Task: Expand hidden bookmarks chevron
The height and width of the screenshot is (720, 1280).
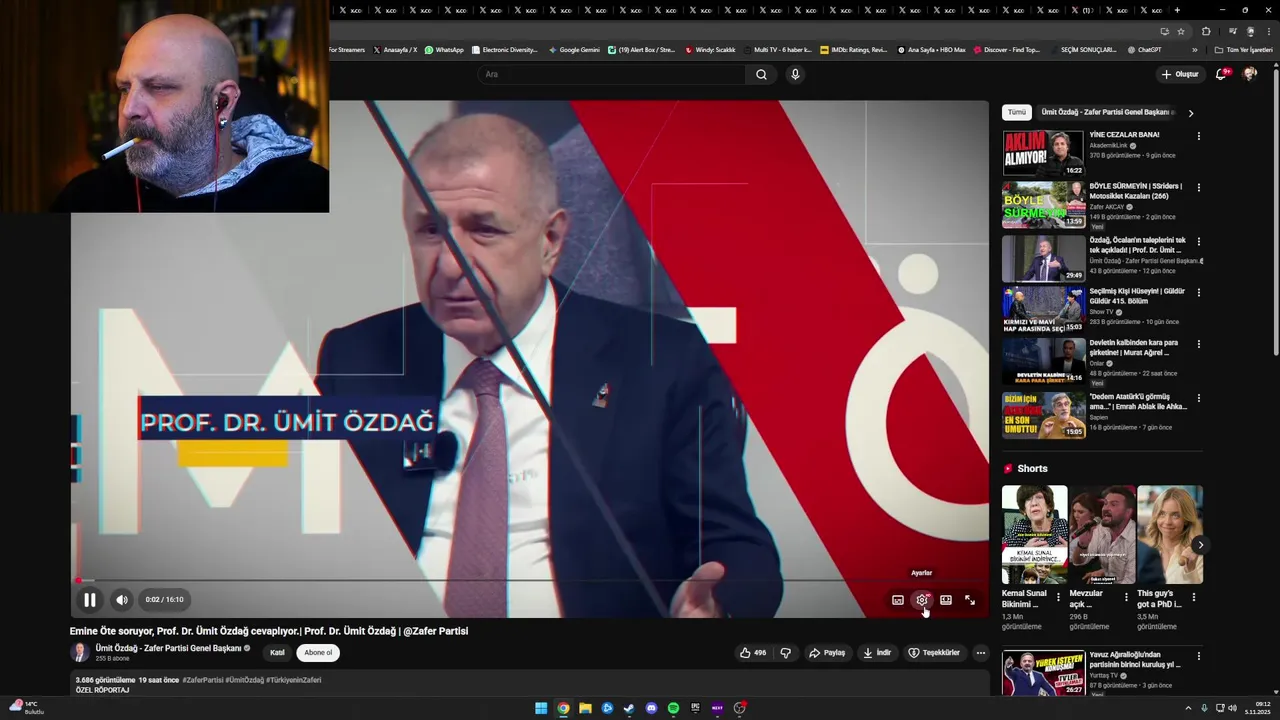Action: [x=1194, y=50]
